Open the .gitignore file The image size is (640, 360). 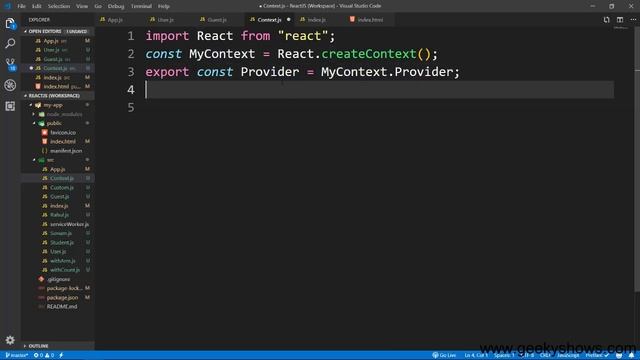coord(58,280)
